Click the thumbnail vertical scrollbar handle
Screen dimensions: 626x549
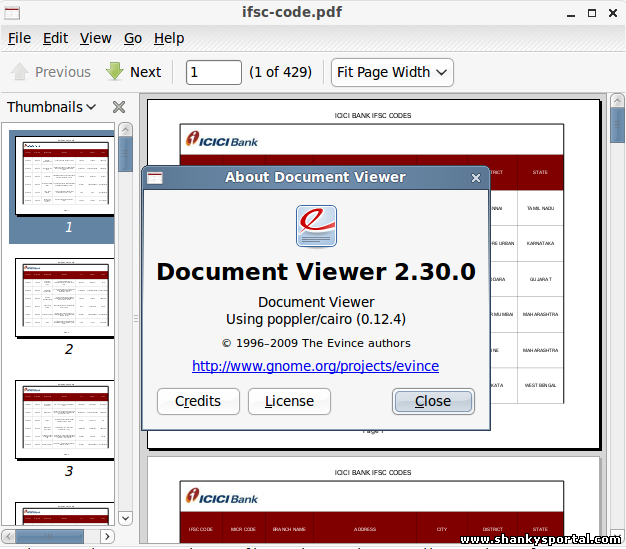pyautogui.click(x=125, y=154)
